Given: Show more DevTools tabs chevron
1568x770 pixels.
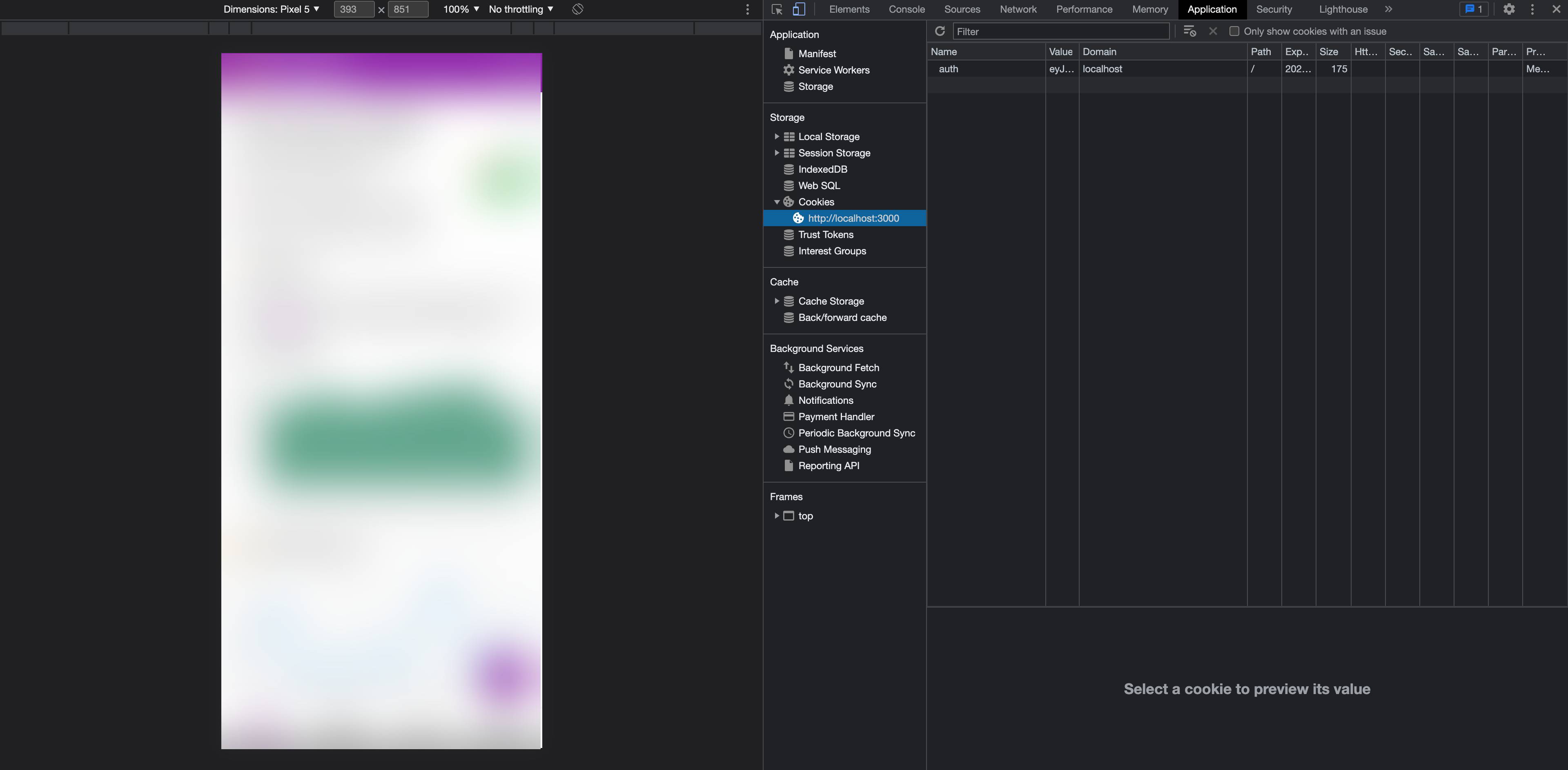Looking at the screenshot, I should (1388, 9).
